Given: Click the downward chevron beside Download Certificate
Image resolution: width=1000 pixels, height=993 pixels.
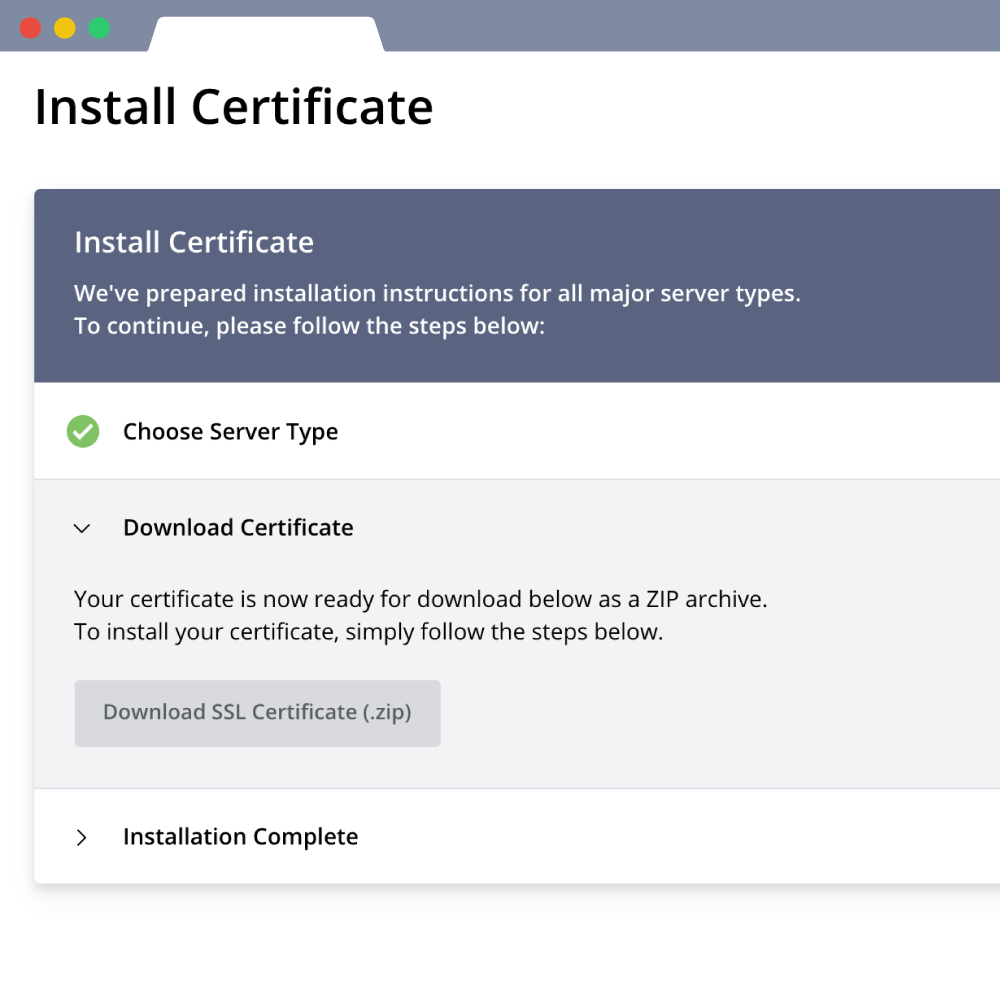Looking at the screenshot, I should (82, 528).
